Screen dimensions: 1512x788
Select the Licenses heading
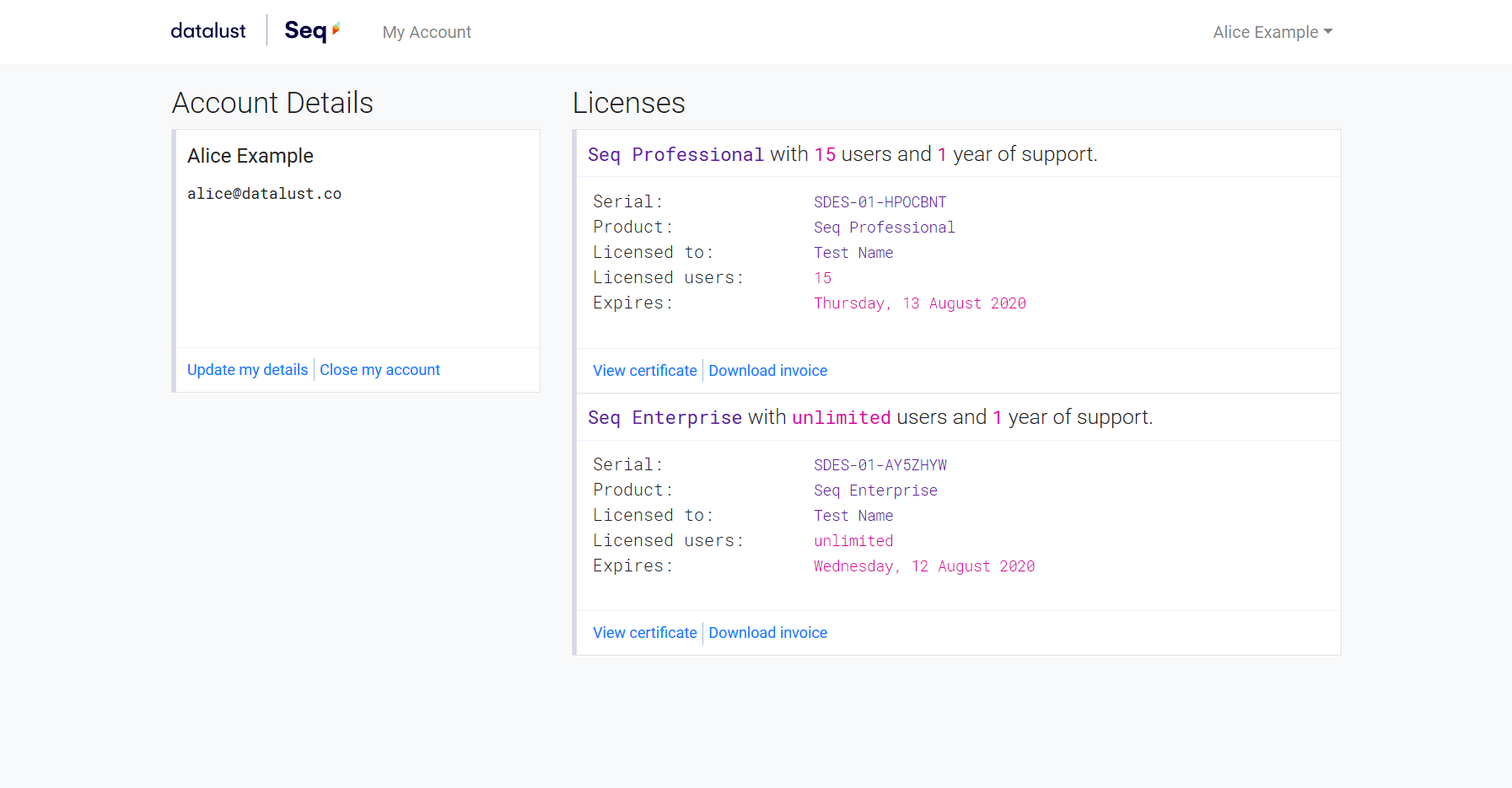pos(629,103)
